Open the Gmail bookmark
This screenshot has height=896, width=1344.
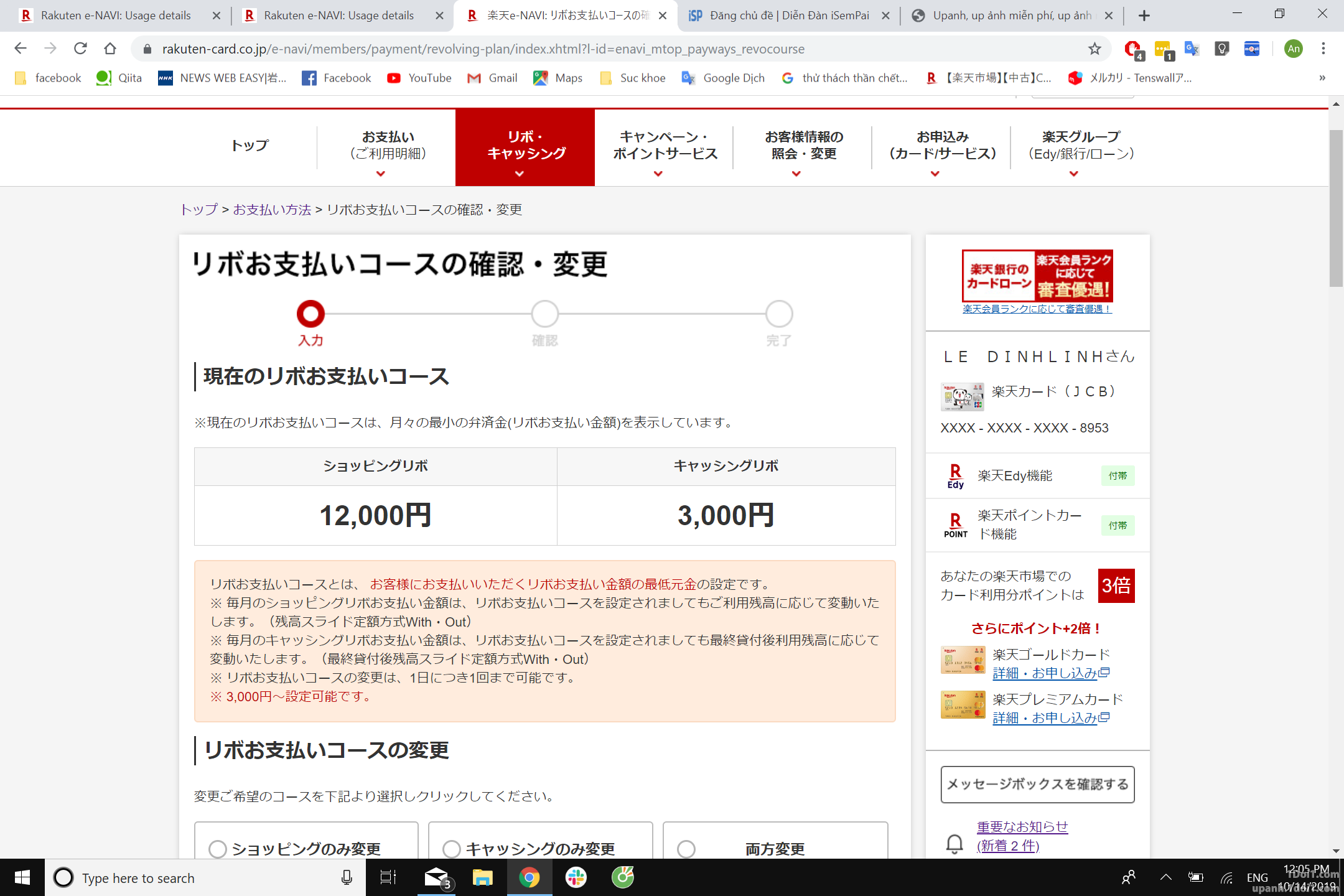click(492, 78)
